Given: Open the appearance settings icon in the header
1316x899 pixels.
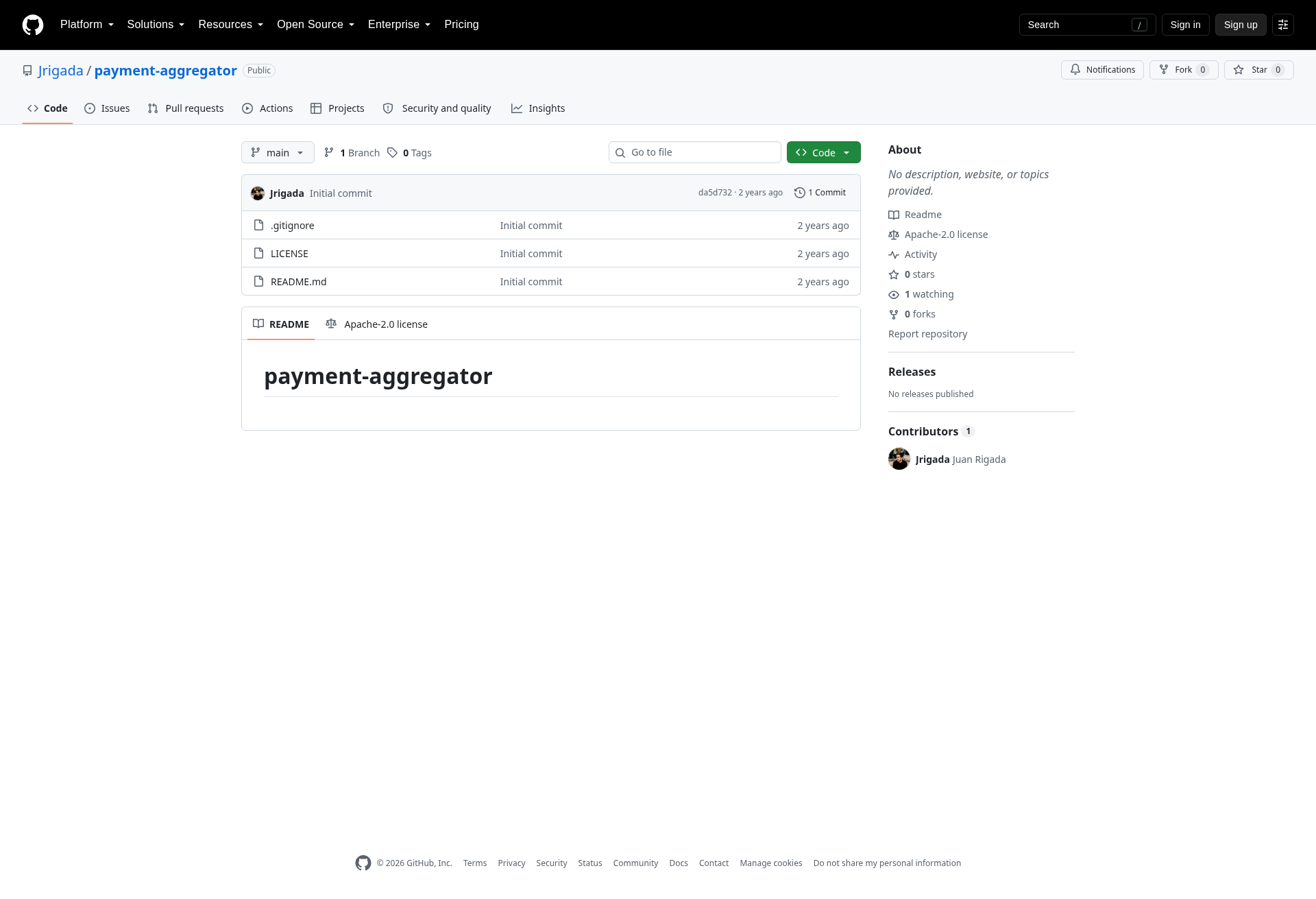Looking at the screenshot, I should click(x=1282, y=25).
